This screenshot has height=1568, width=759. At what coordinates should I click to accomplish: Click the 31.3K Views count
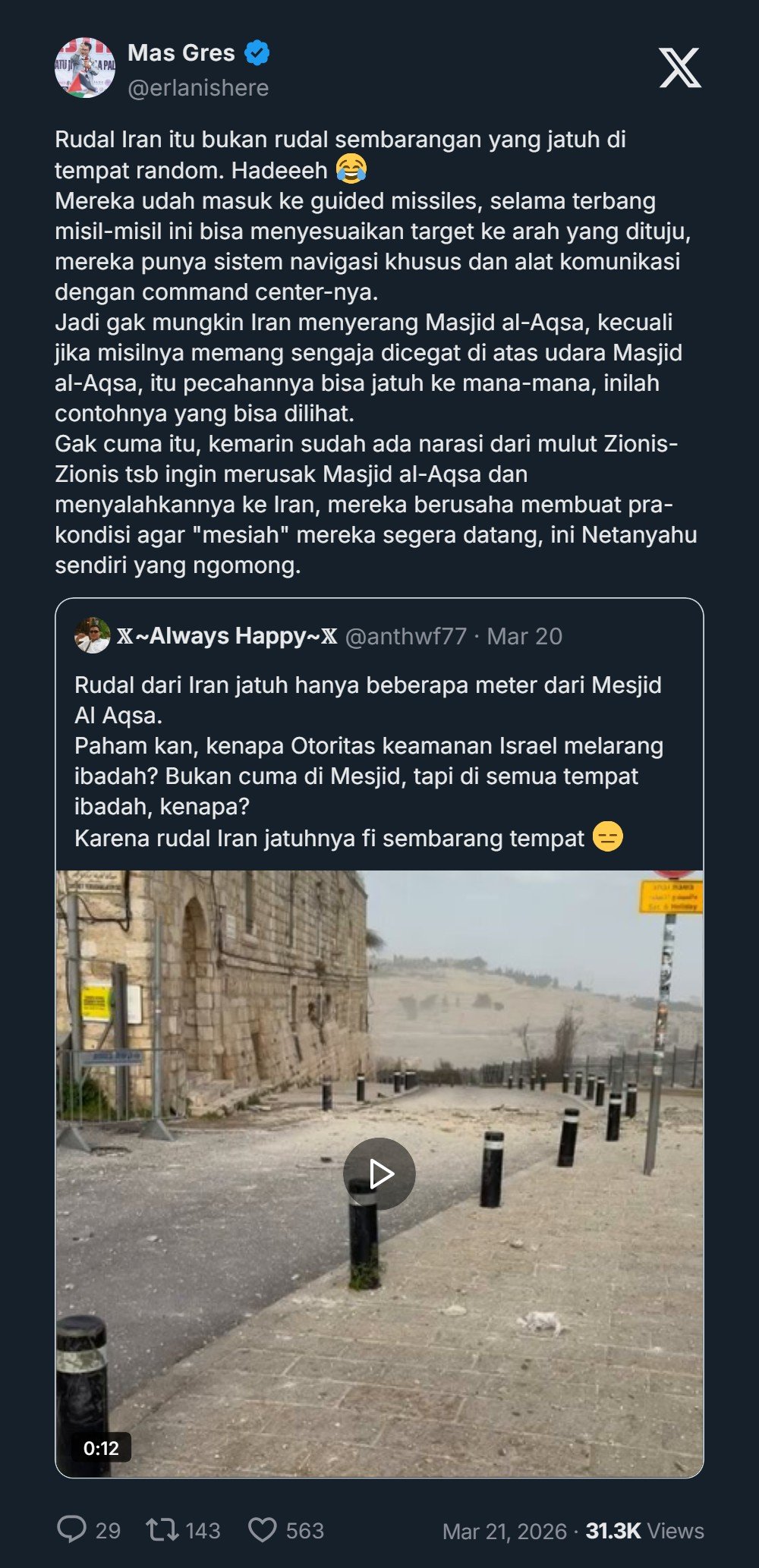tap(644, 1531)
